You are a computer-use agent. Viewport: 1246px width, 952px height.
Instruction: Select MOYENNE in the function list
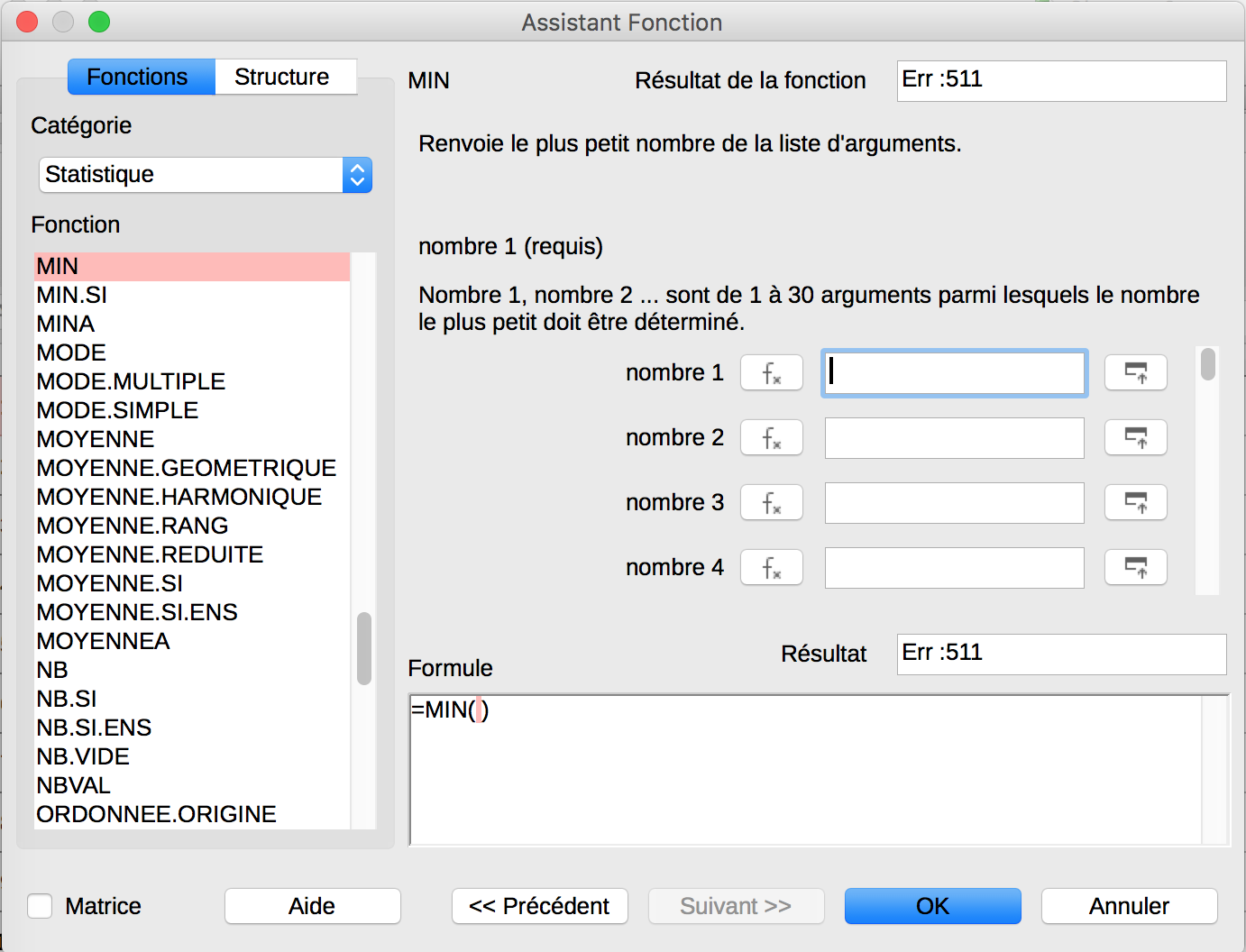tap(192, 439)
